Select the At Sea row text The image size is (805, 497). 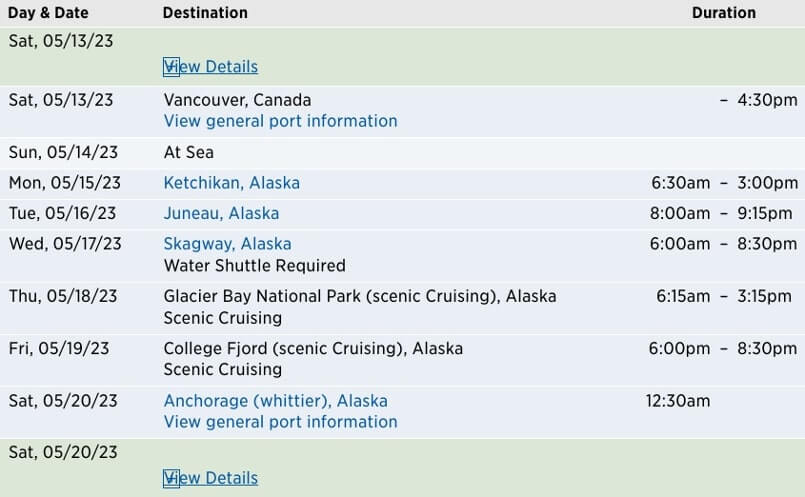[x=189, y=153]
